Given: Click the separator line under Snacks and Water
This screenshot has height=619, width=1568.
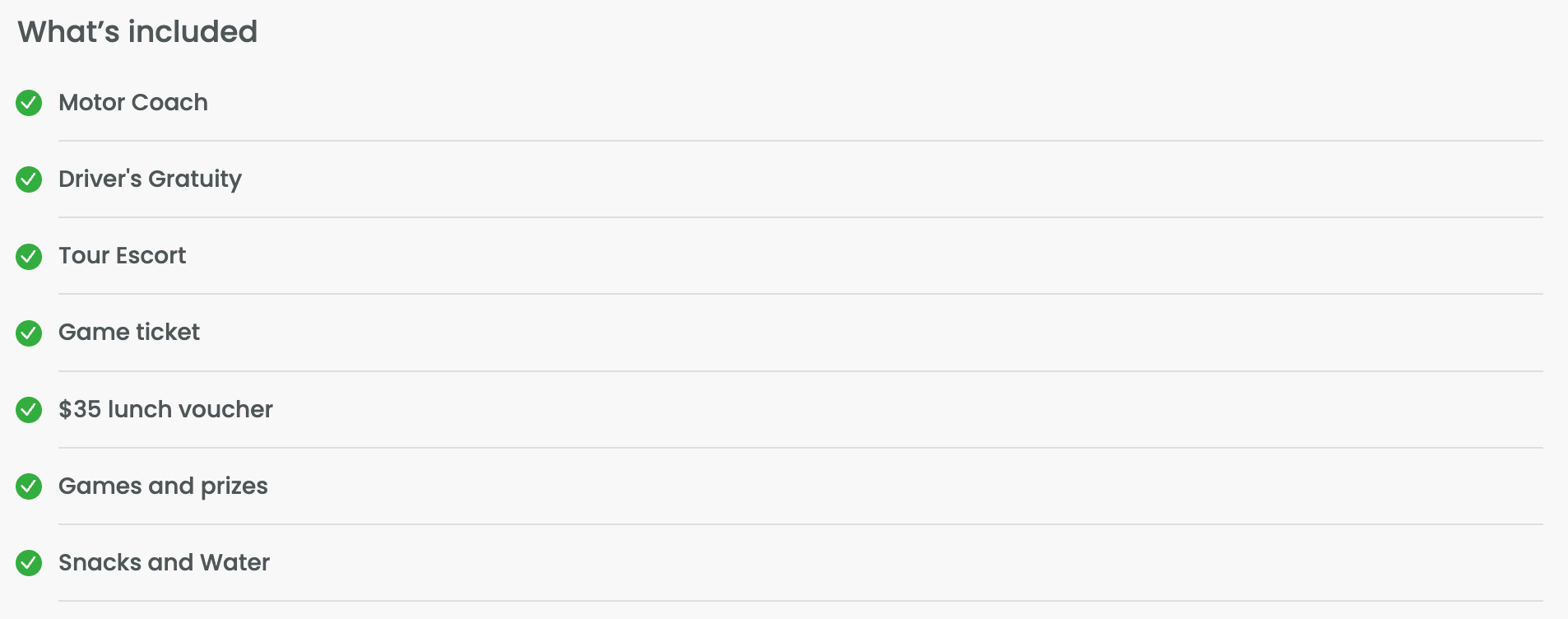Looking at the screenshot, I should click(x=800, y=601).
